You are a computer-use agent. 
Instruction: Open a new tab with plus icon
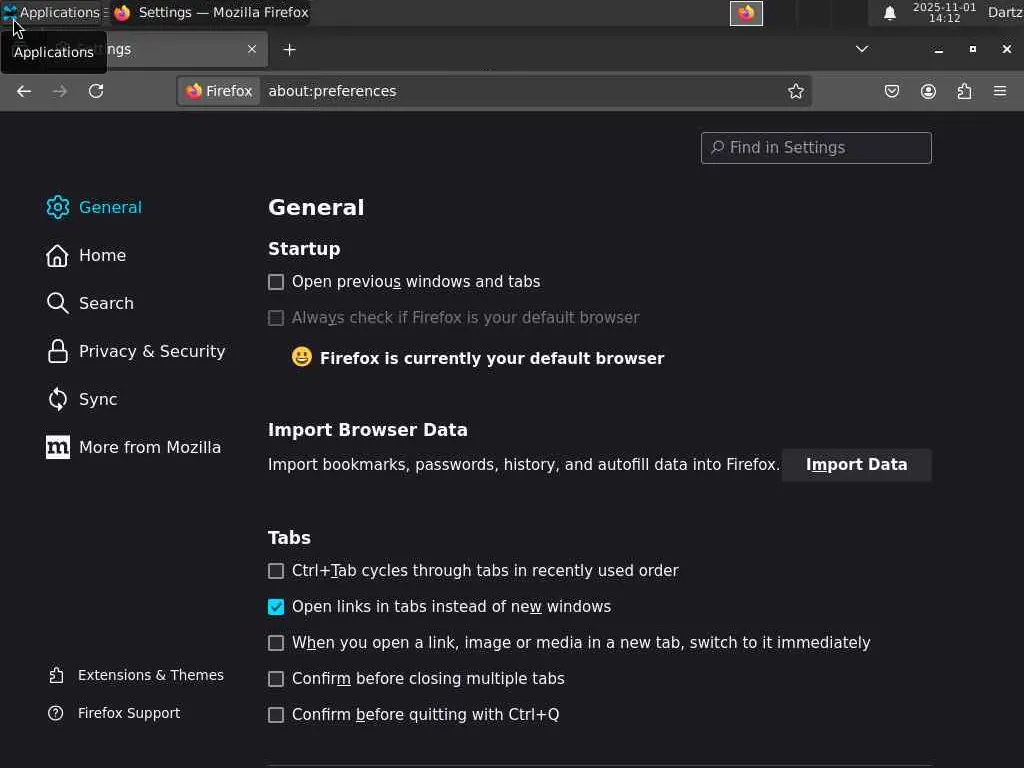289,49
